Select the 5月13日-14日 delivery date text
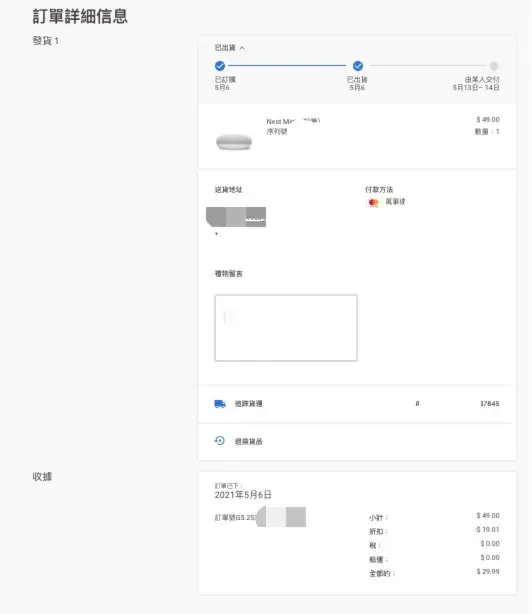The height and width of the screenshot is (614, 532). tap(476, 88)
